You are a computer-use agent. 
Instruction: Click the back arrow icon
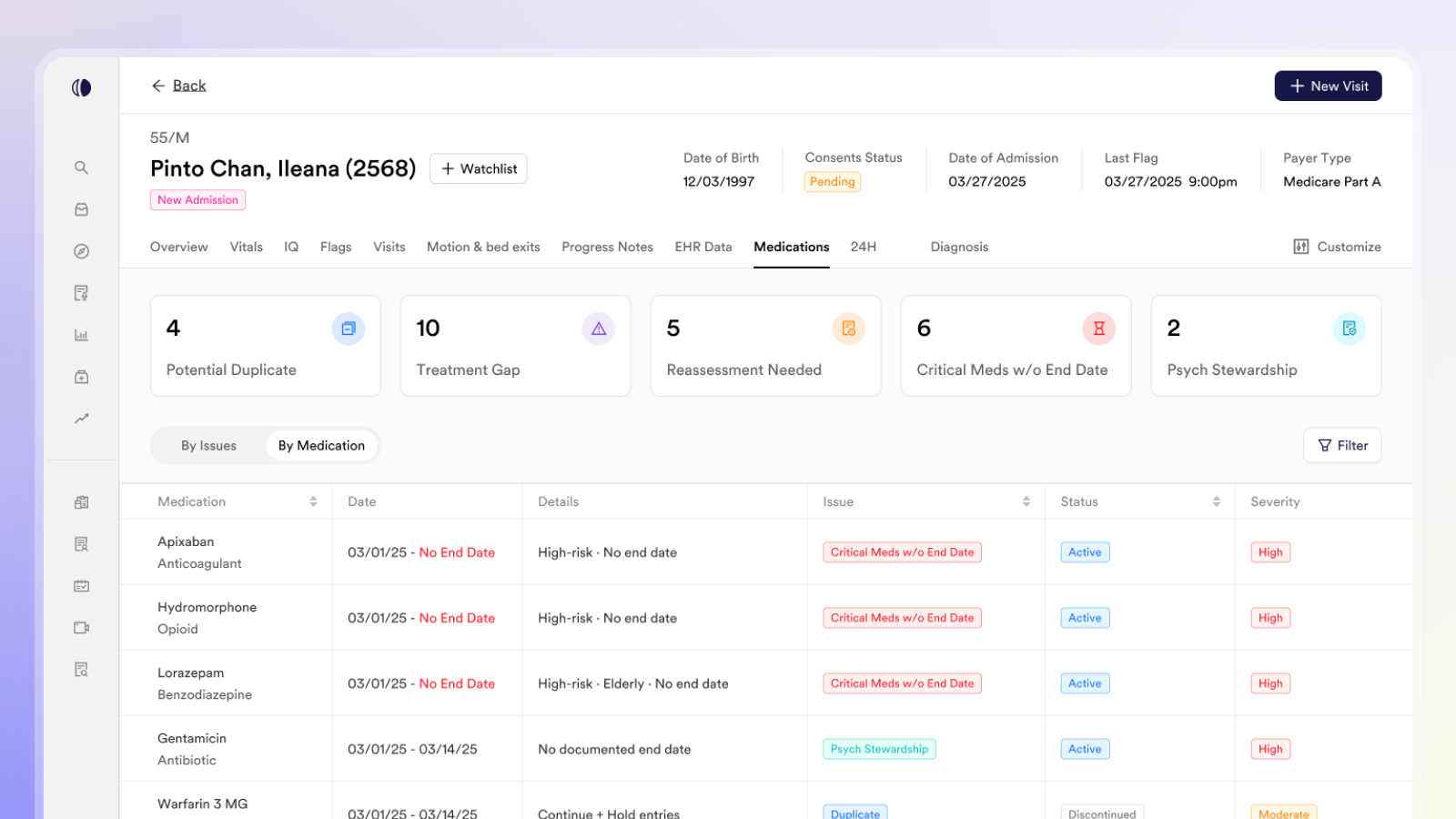[x=158, y=86]
